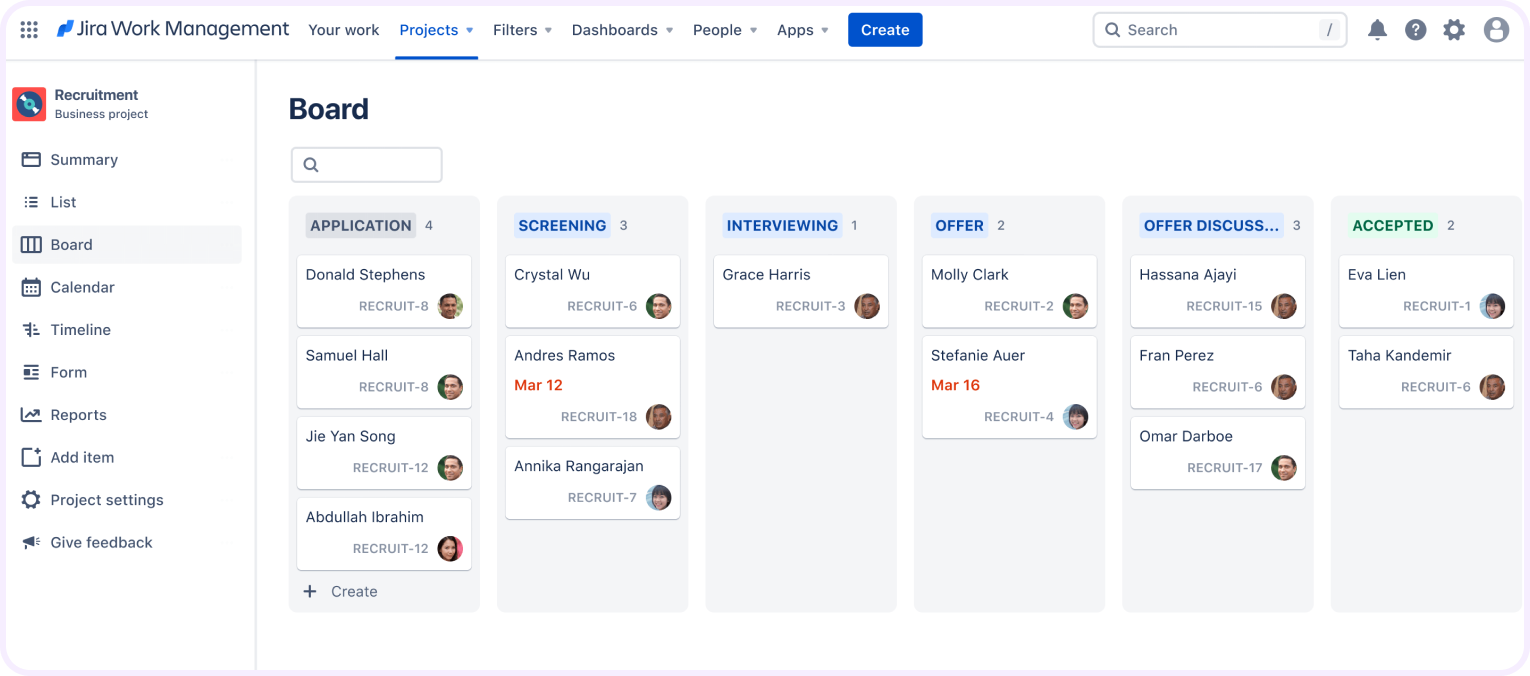
Task: Open the settings gear in top bar
Action: point(1454,30)
